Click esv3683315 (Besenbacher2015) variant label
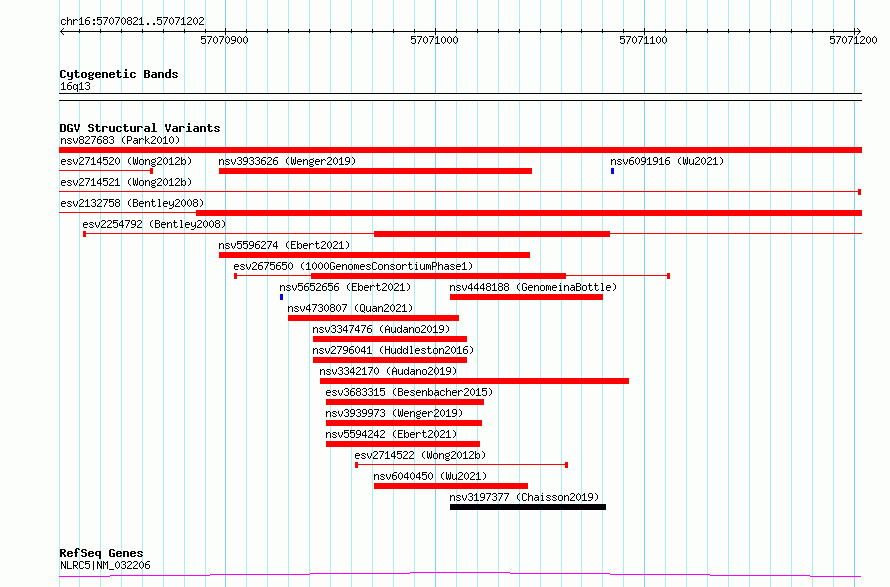The image size is (890, 587). (x=409, y=392)
